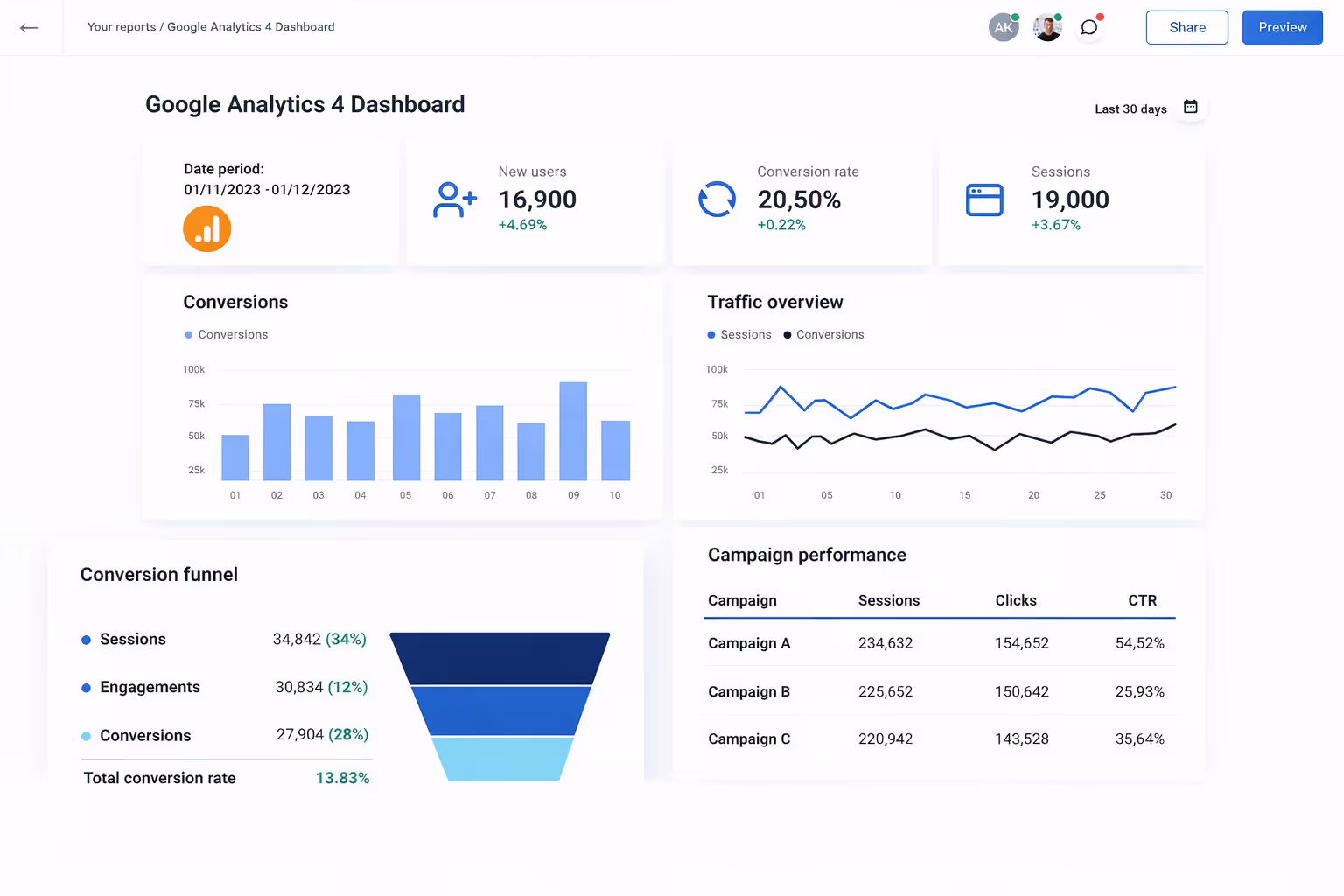Screen dimensions: 1344x896
Task: Click the back arrow icon
Action: [29, 27]
